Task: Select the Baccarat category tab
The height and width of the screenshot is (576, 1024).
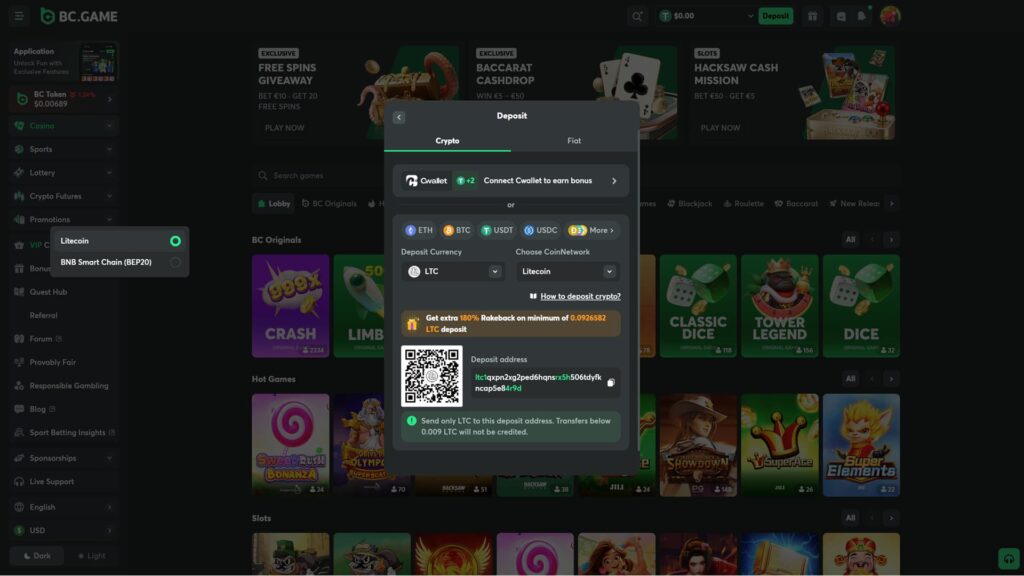Action: click(x=796, y=204)
